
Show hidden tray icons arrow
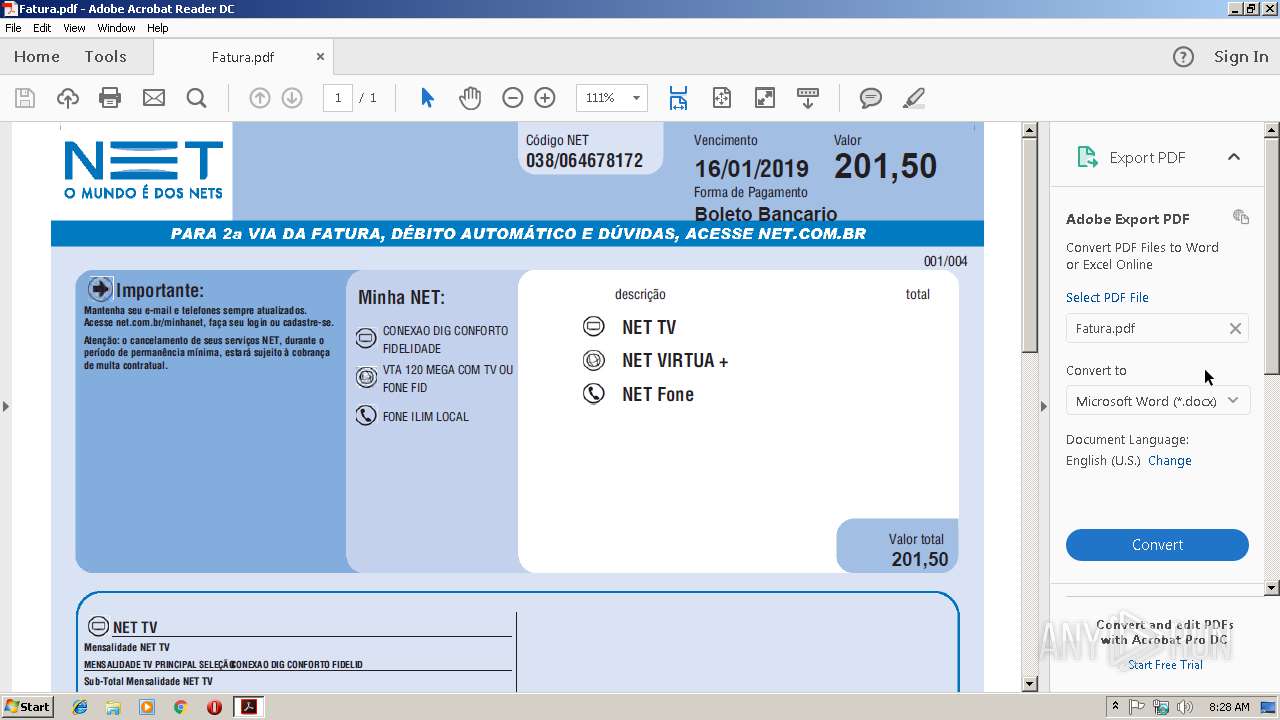click(x=1115, y=707)
